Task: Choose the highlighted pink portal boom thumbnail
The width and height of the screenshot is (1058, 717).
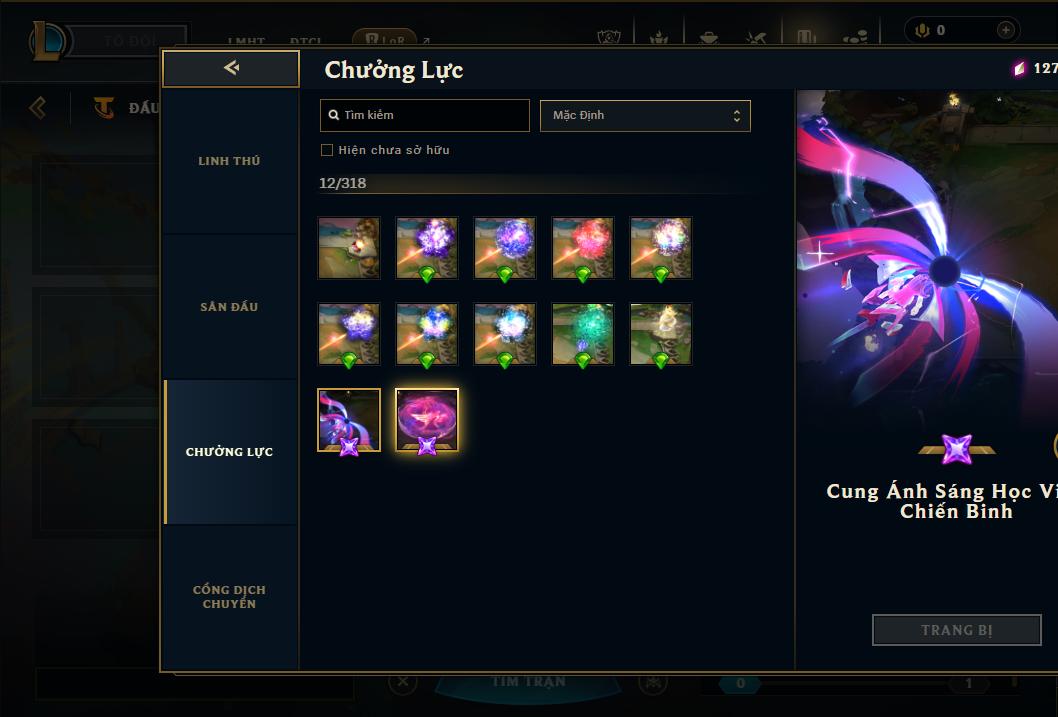Action: [426, 420]
